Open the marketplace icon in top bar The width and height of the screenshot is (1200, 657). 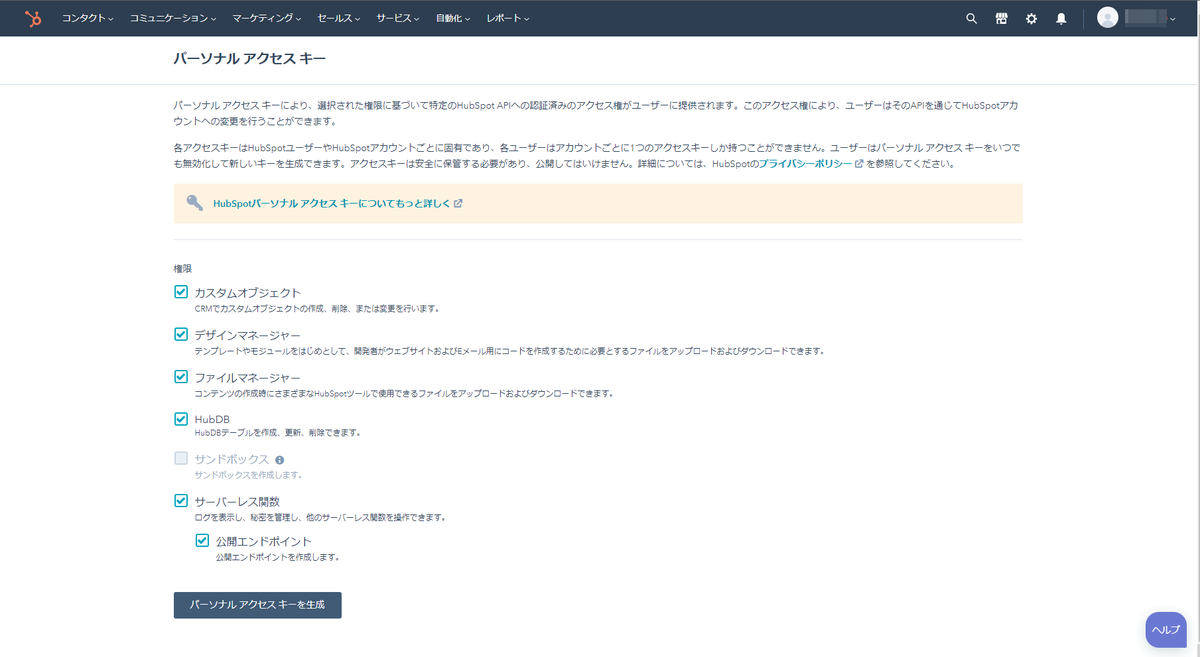point(1001,18)
